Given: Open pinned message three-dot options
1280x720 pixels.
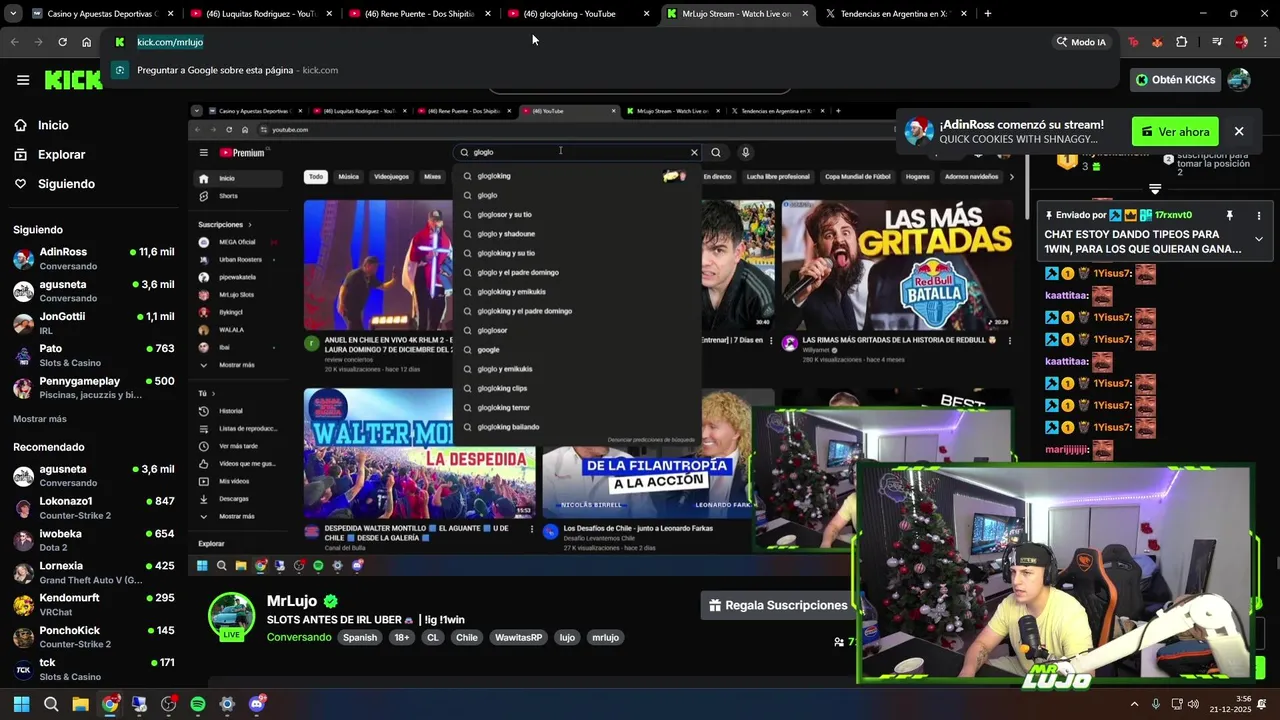Looking at the screenshot, I should pyautogui.click(x=1259, y=216).
